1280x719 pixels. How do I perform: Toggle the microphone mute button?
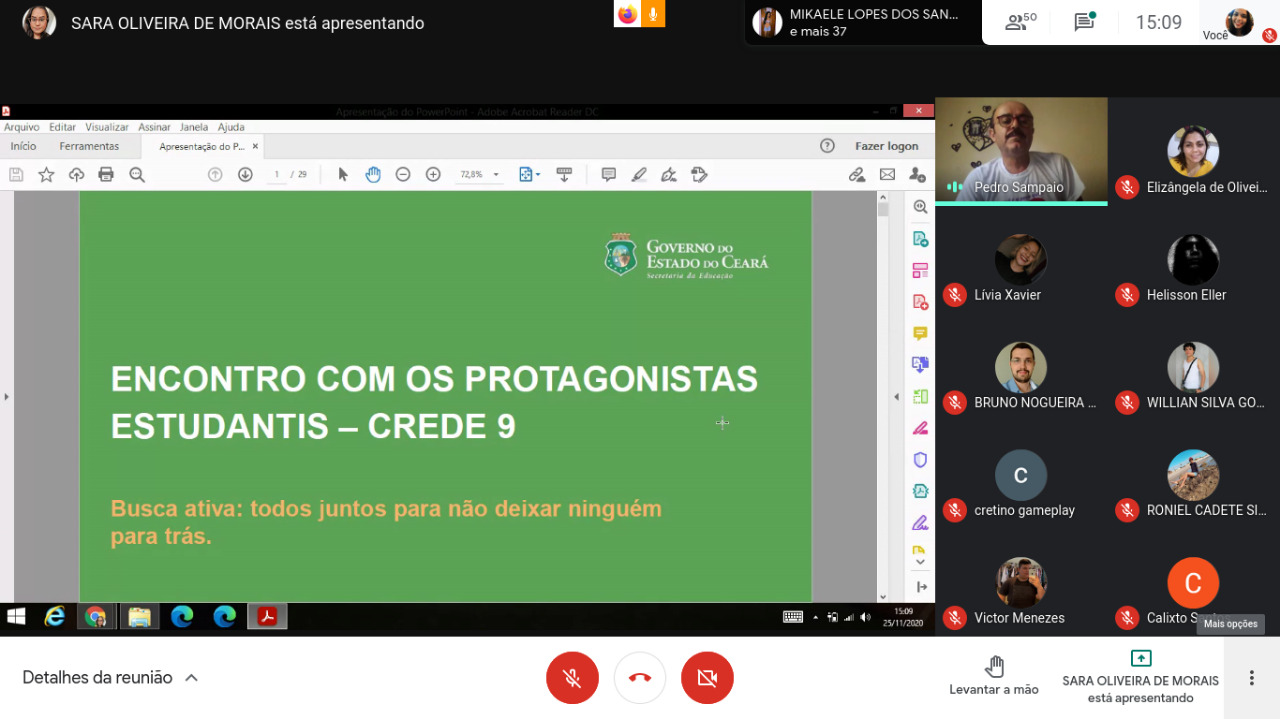click(x=572, y=678)
